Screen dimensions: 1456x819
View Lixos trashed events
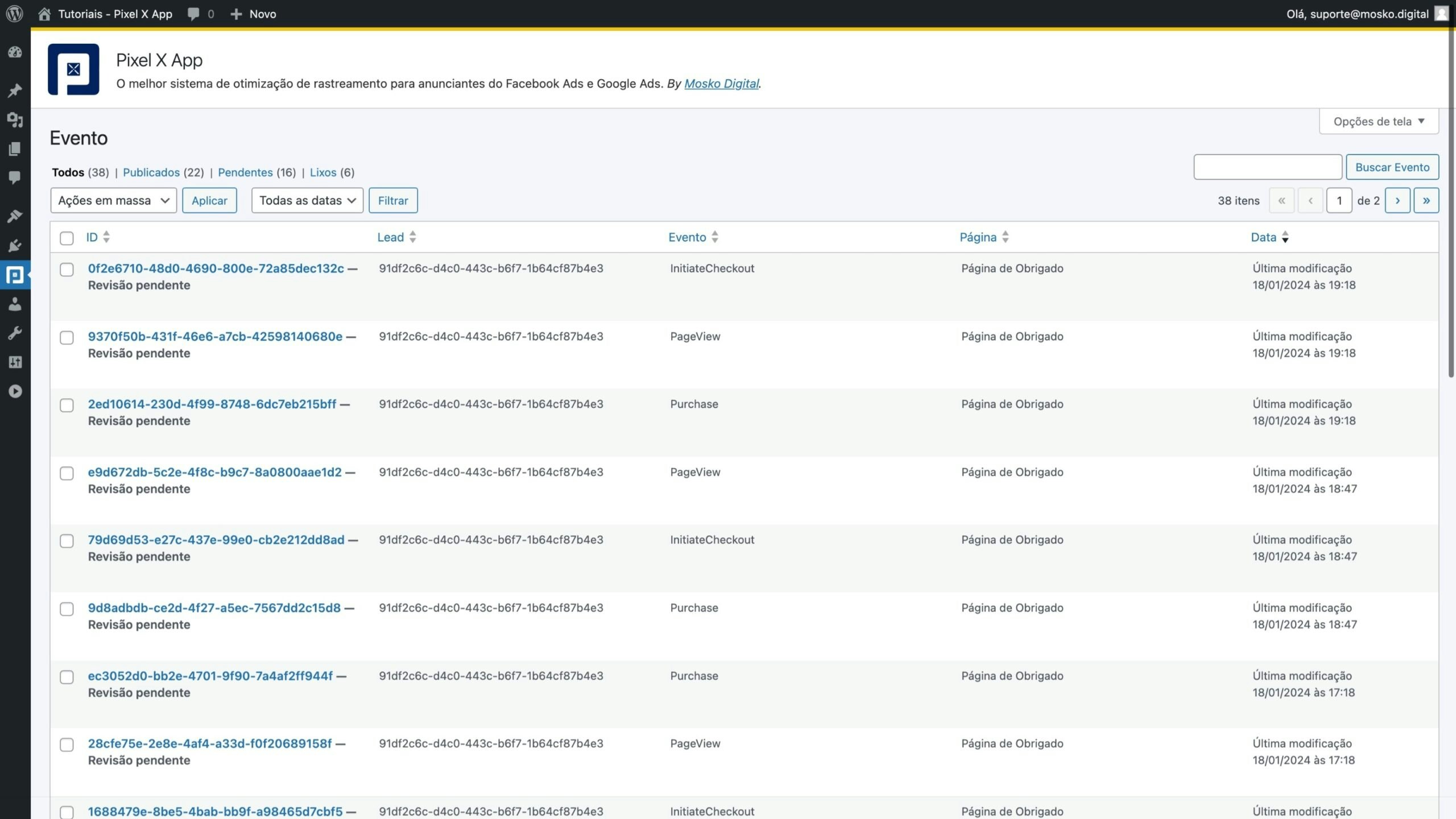pos(323,172)
